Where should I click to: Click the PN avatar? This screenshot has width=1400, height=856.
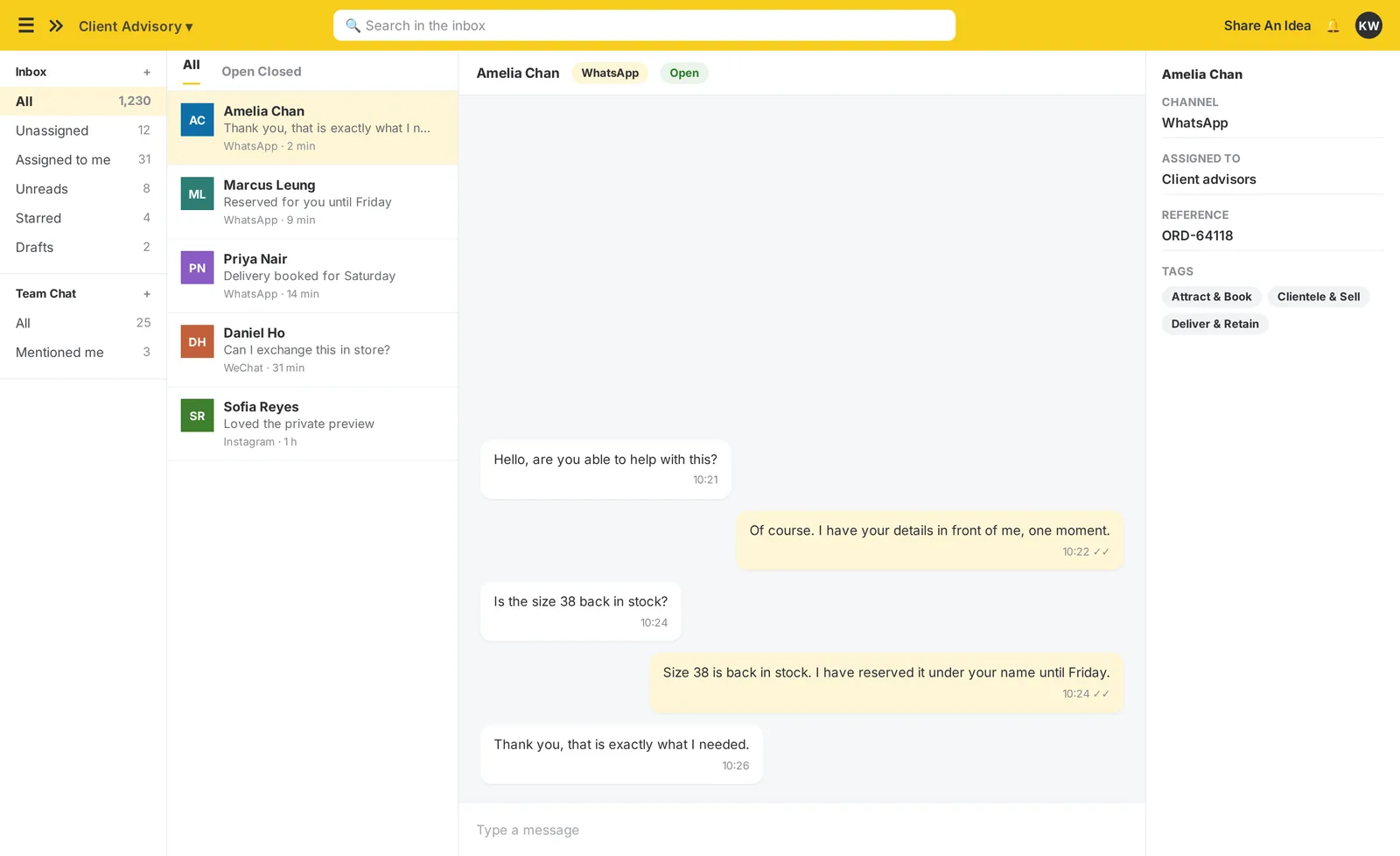click(x=197, y=268)
